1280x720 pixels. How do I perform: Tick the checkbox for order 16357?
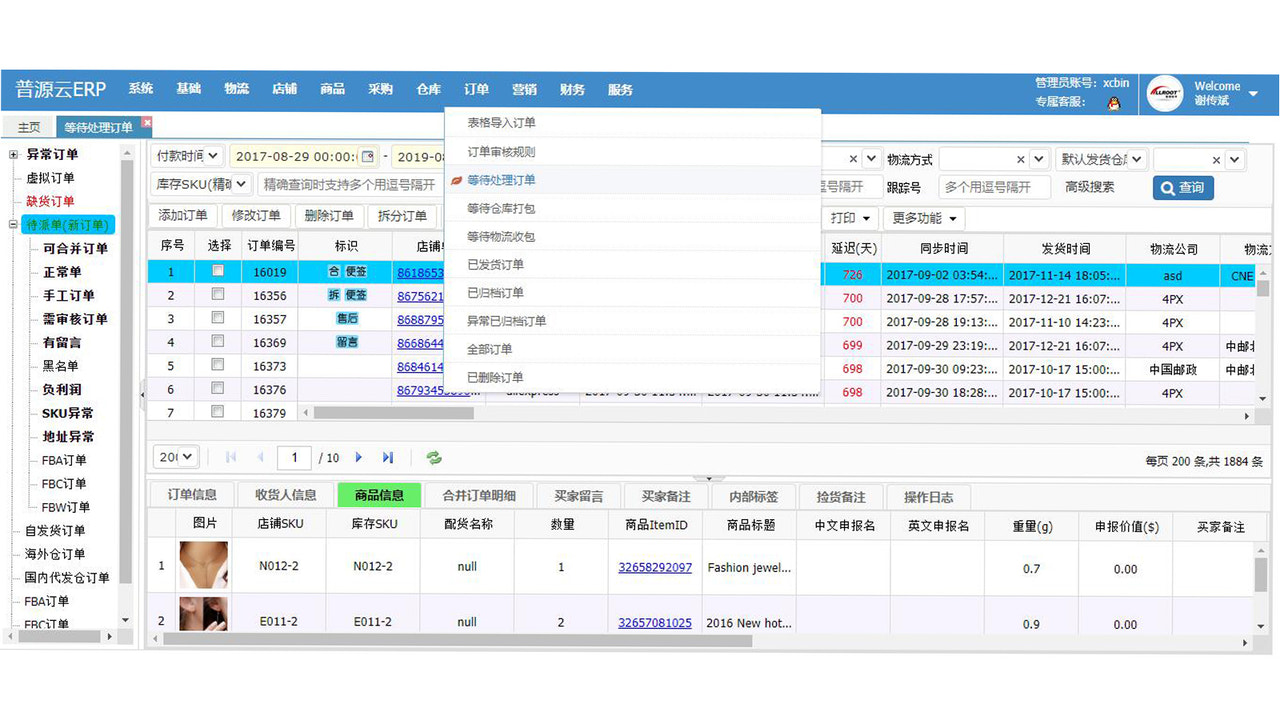pos(218,318)
